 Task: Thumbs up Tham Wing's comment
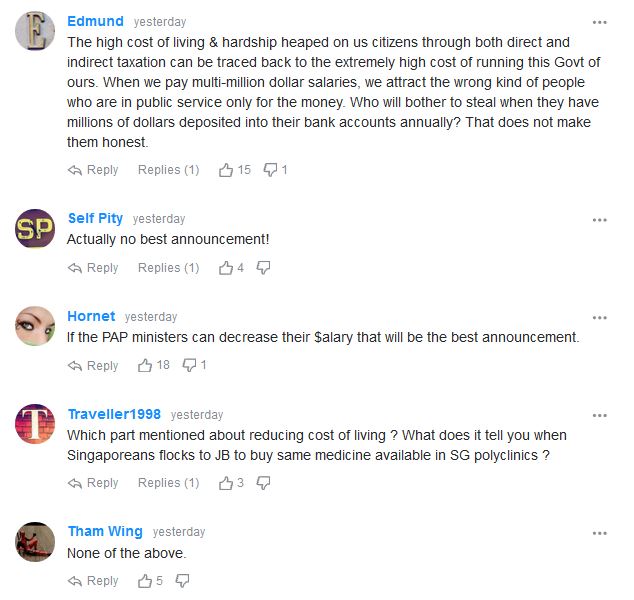[145, 581]
